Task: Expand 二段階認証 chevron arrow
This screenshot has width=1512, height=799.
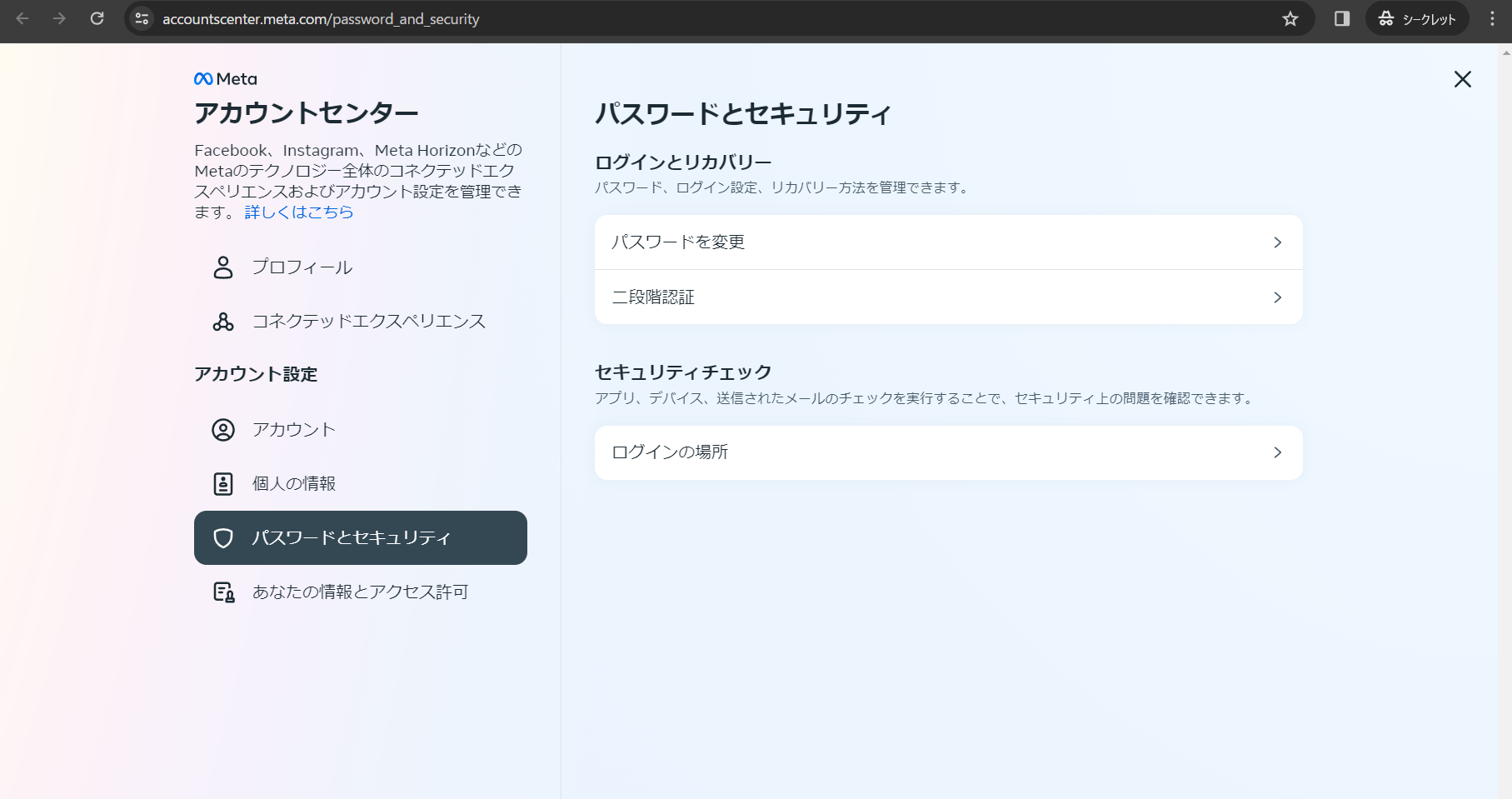Action: point(1277,297)
